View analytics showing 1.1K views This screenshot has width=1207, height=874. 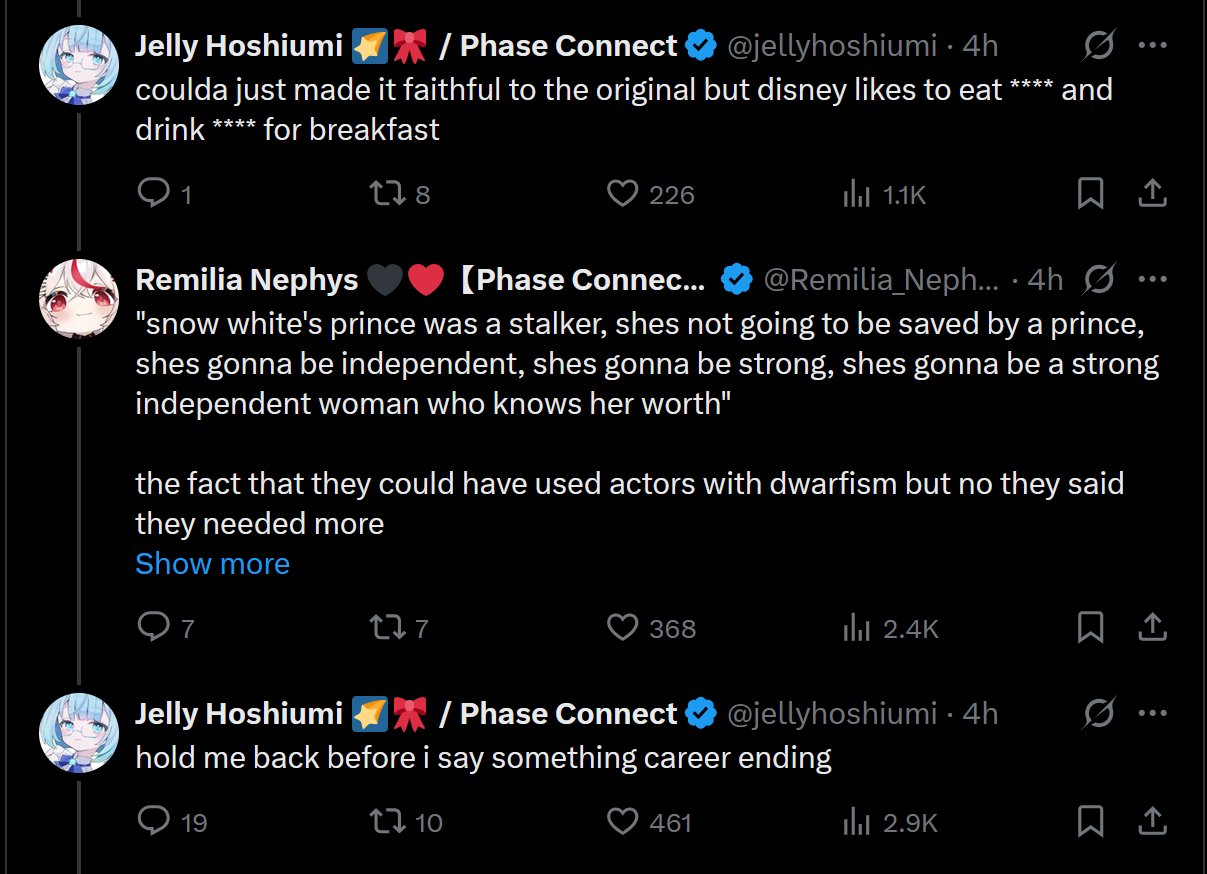coord(857,193)
